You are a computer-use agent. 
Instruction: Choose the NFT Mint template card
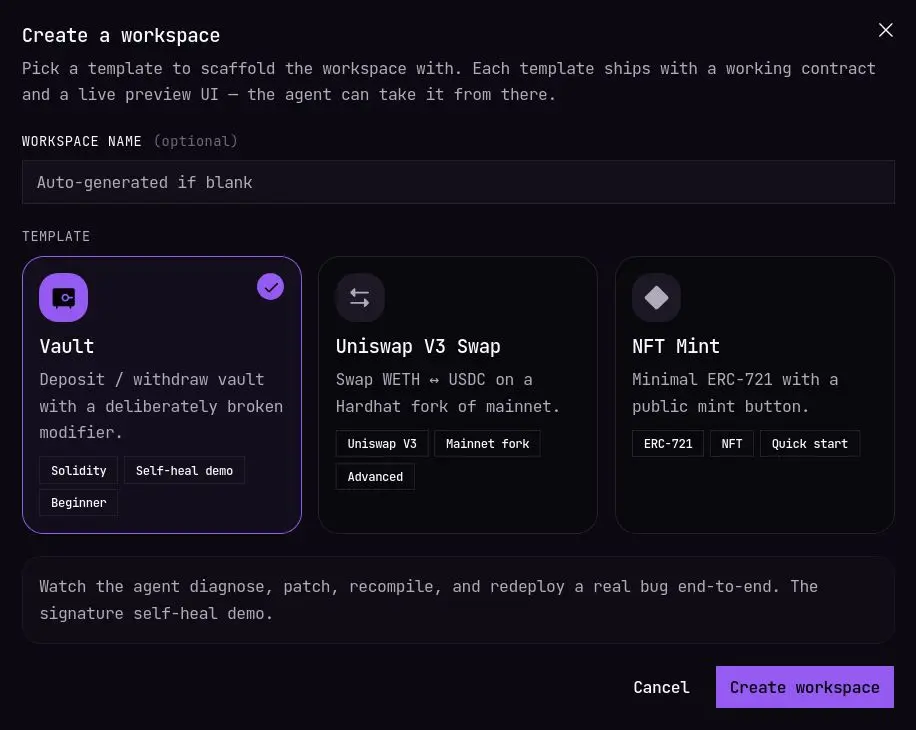(x=755, y=395)
